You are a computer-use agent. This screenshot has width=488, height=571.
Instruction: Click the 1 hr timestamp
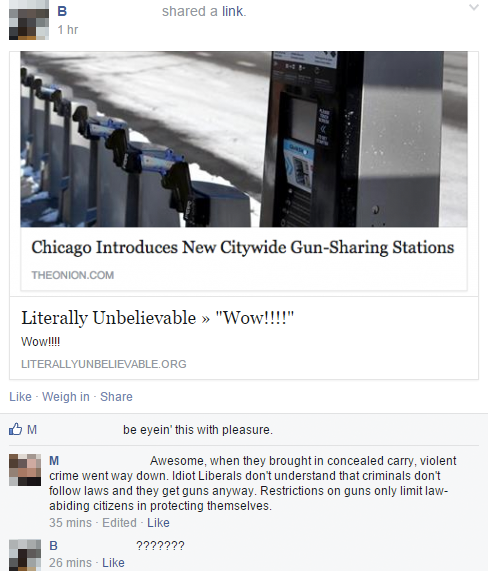pos(68,29)
